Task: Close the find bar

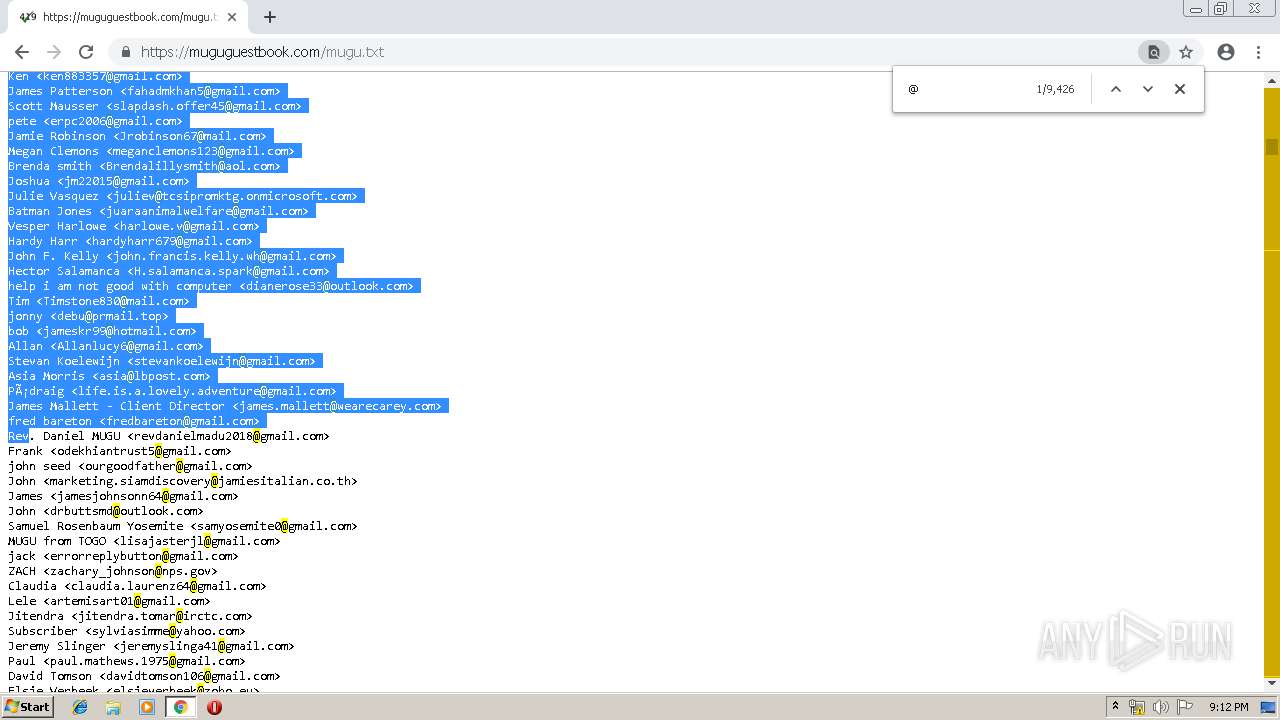Action: pos(1180,89)
